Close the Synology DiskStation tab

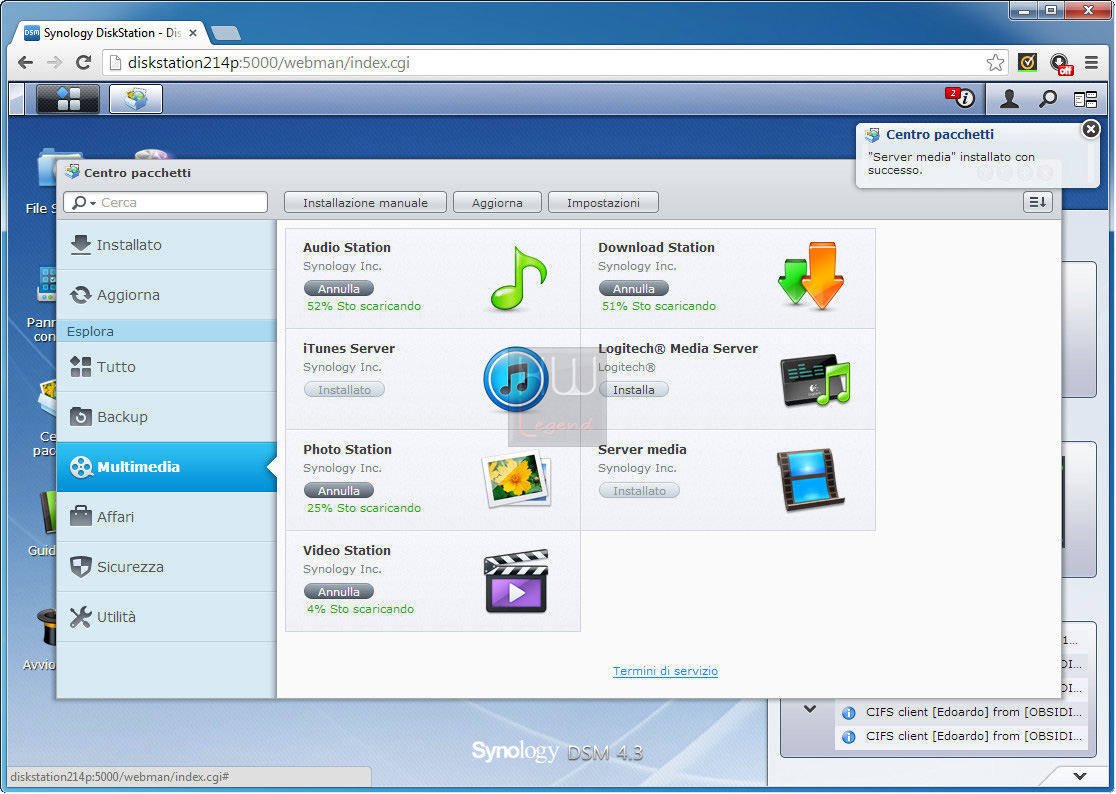193,33
